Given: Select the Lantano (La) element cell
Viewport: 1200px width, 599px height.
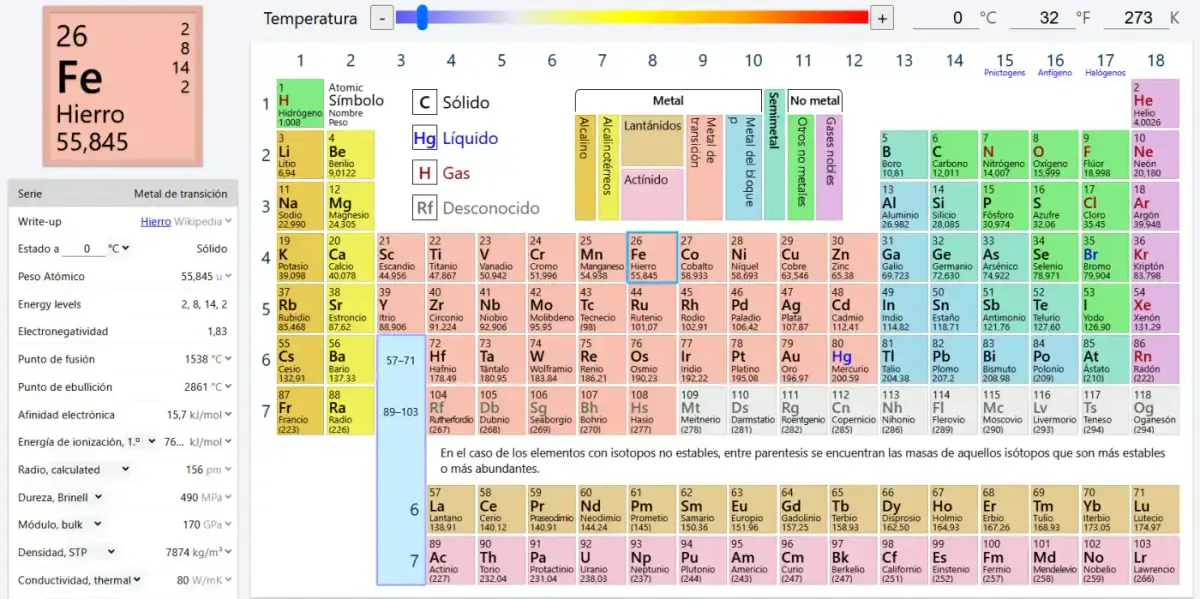Looking at the screenshot, I should coord(451,509).
